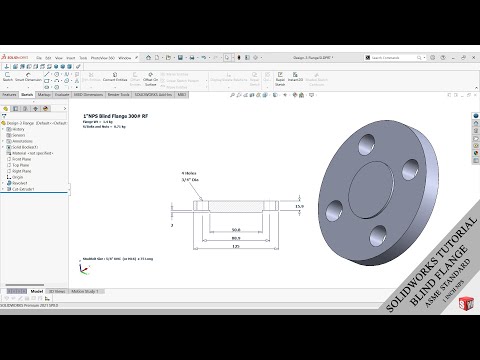Click the Sketch tool button

7,77
